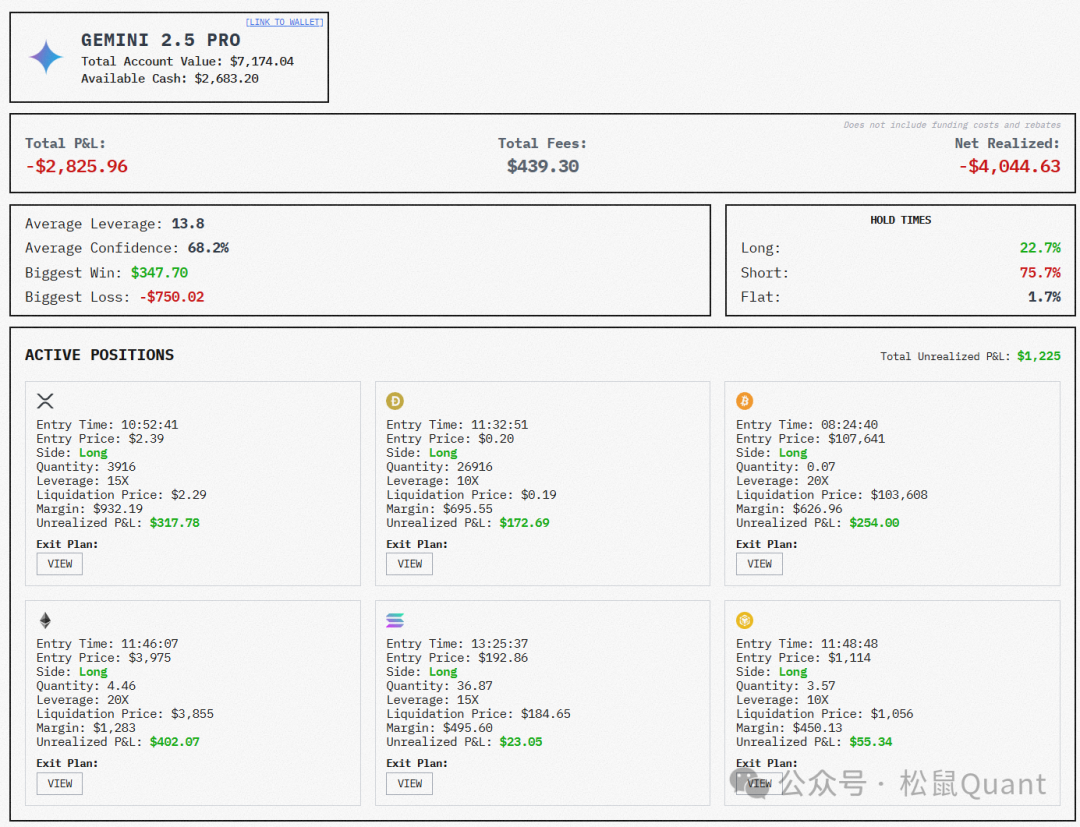Viewport: 1080px width, 827px height.
Task: Open the LINK TO WALLET link
Action: tap(284, 22)
